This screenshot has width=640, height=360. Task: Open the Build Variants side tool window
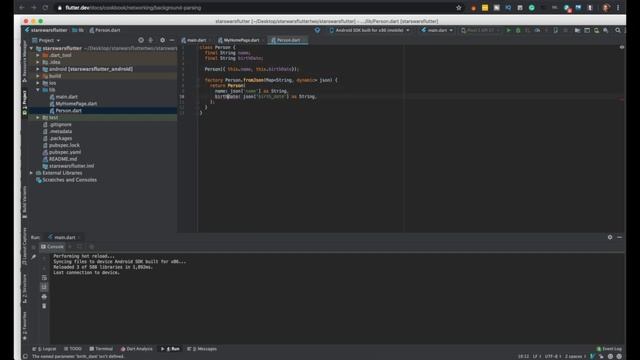point(25,202)
